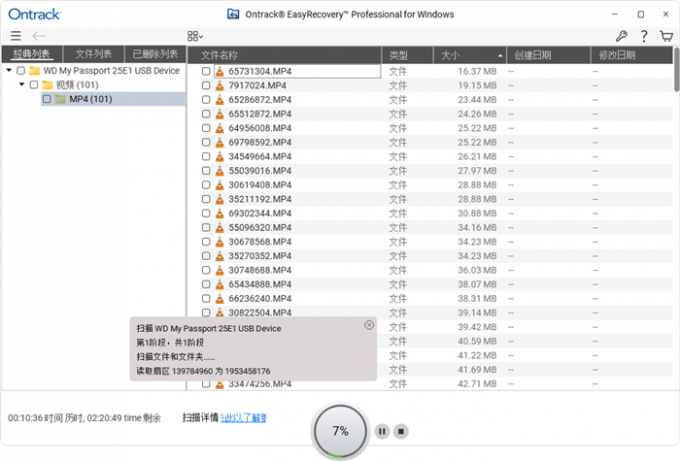Switch to the 已删除列表 tab
Screen dimensions: 680x461
155,54
